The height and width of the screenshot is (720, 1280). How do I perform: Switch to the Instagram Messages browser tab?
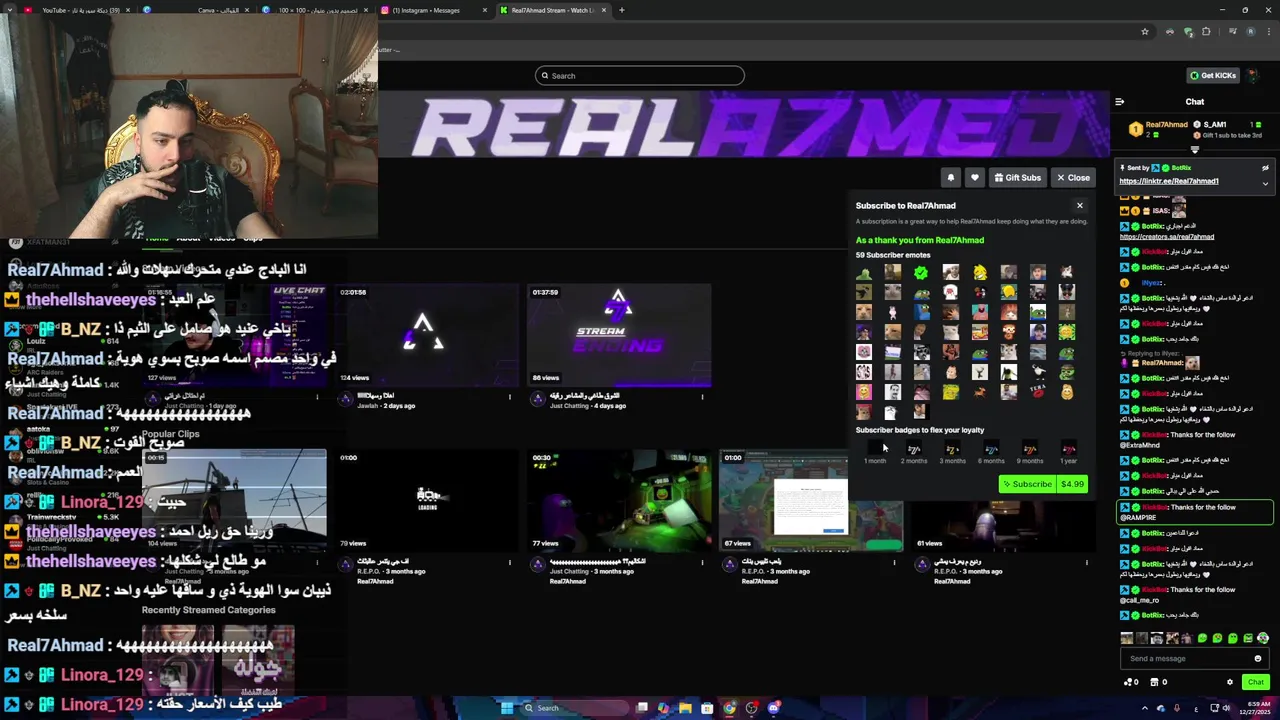coord(435,10)
